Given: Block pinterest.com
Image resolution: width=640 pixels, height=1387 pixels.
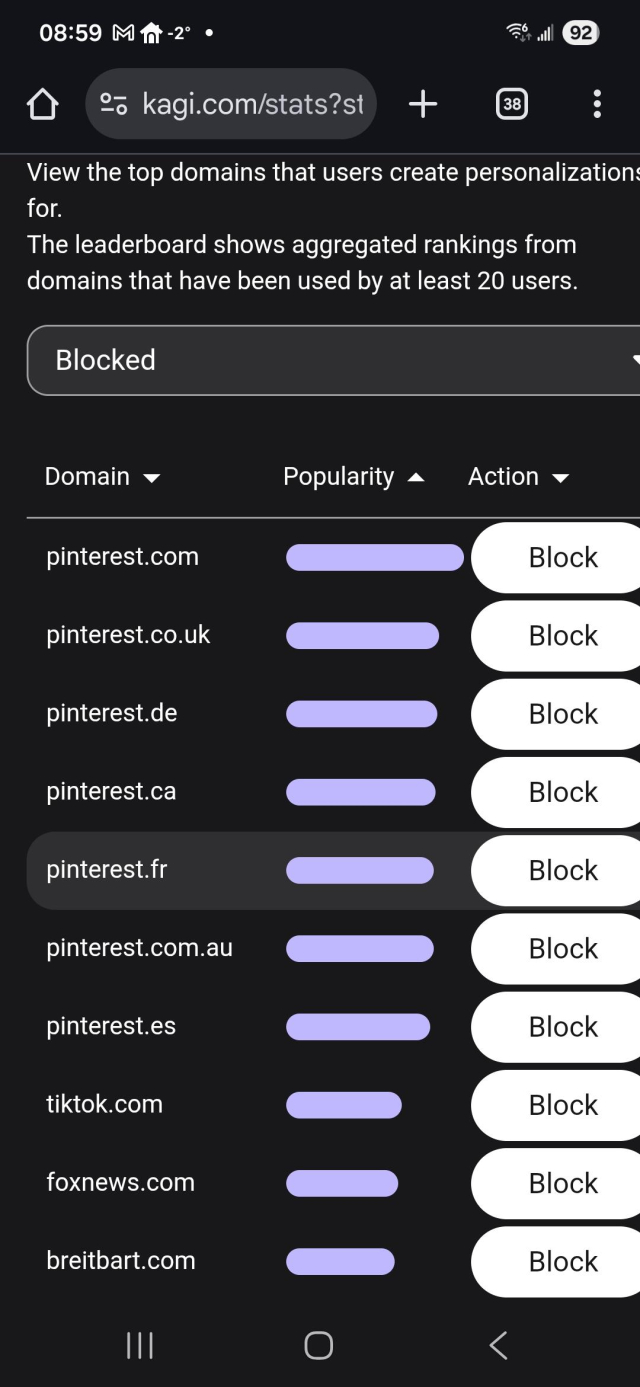Looking at the screenshot, I should (x=563, y=557).
